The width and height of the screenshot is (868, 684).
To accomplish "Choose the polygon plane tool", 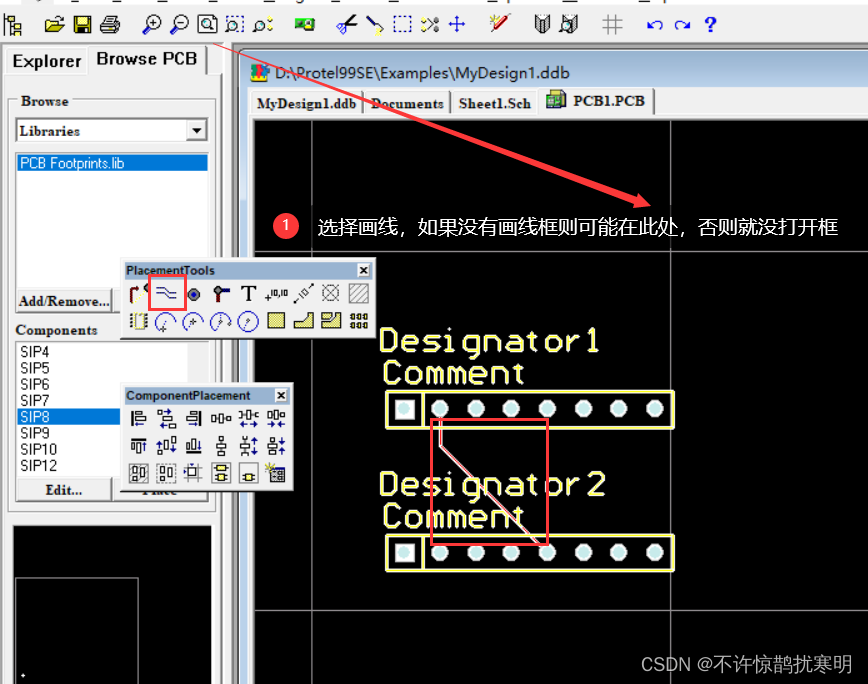I will point(303,320).
